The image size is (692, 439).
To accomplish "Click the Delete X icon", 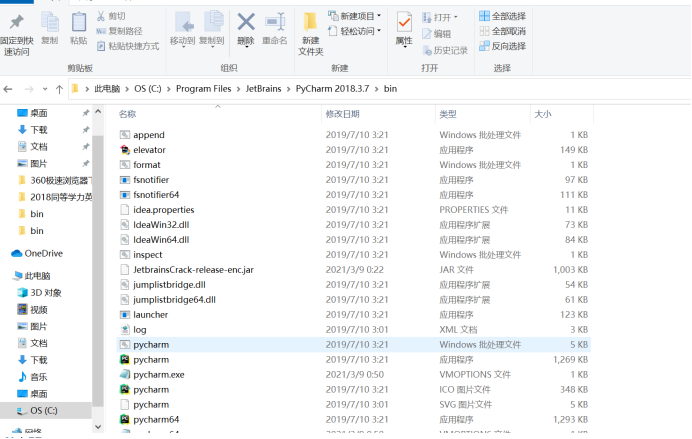I will 246,22.
